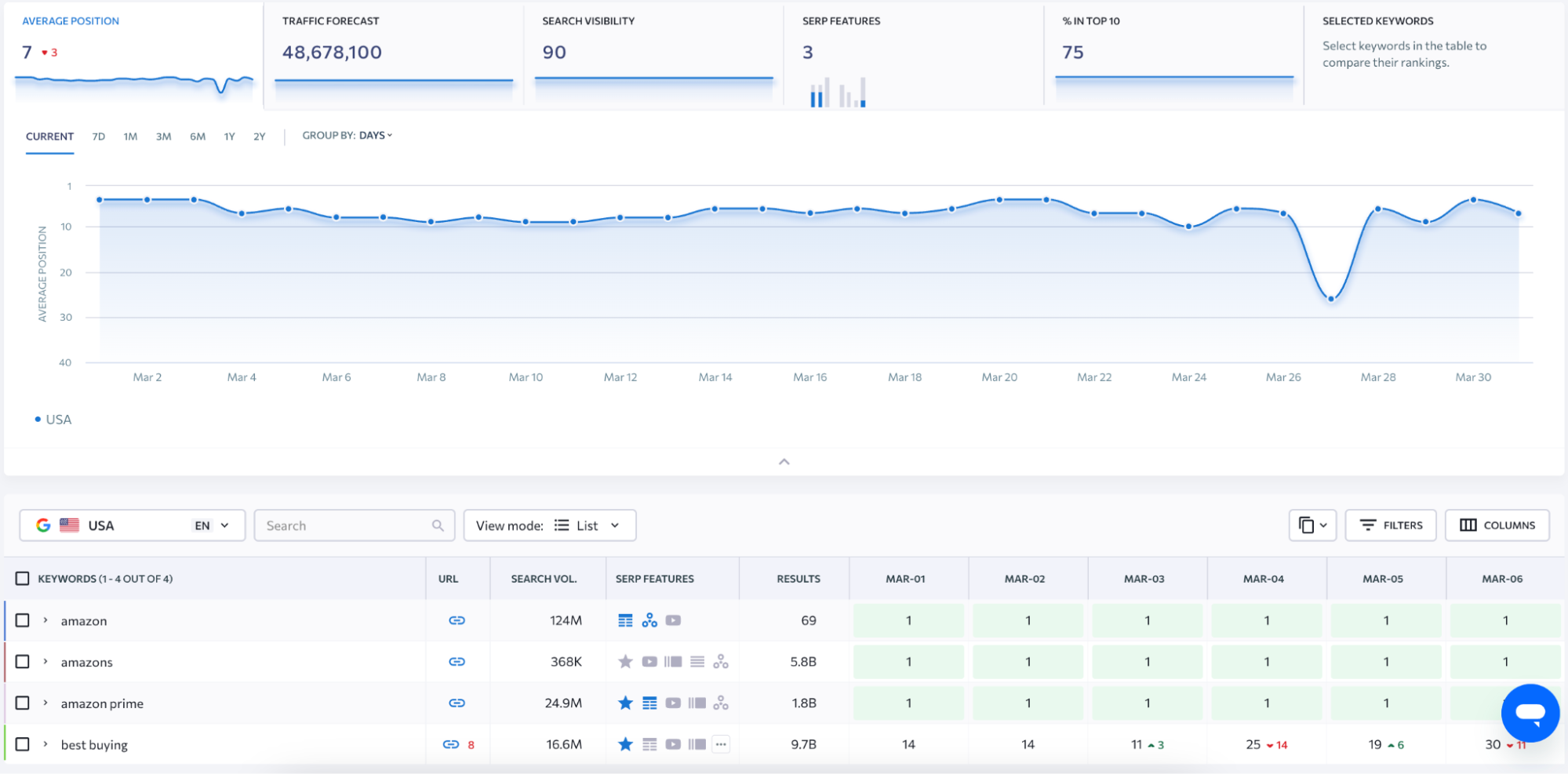This screenshot has width=1568, height=774.
Task: Open the View mode List dropdown
Action: pyautogui.click(x=549, y=525)
